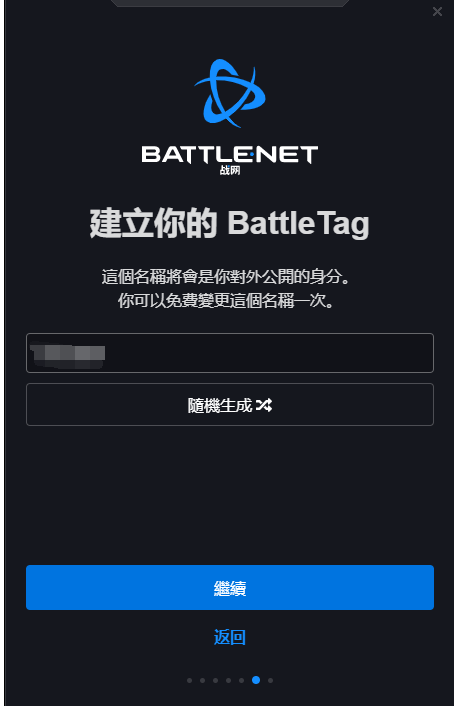
Task: Click the 战网 text under the wordmark
Action: tap(230, 171)
